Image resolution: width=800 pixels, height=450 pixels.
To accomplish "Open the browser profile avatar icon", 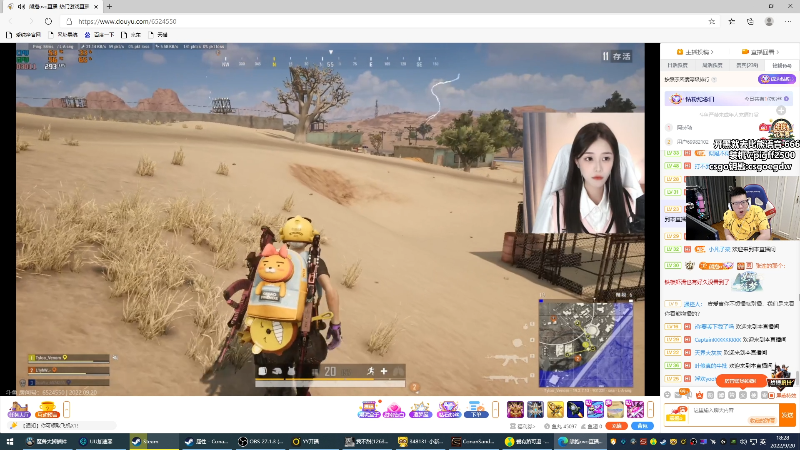I will (769, 21).
